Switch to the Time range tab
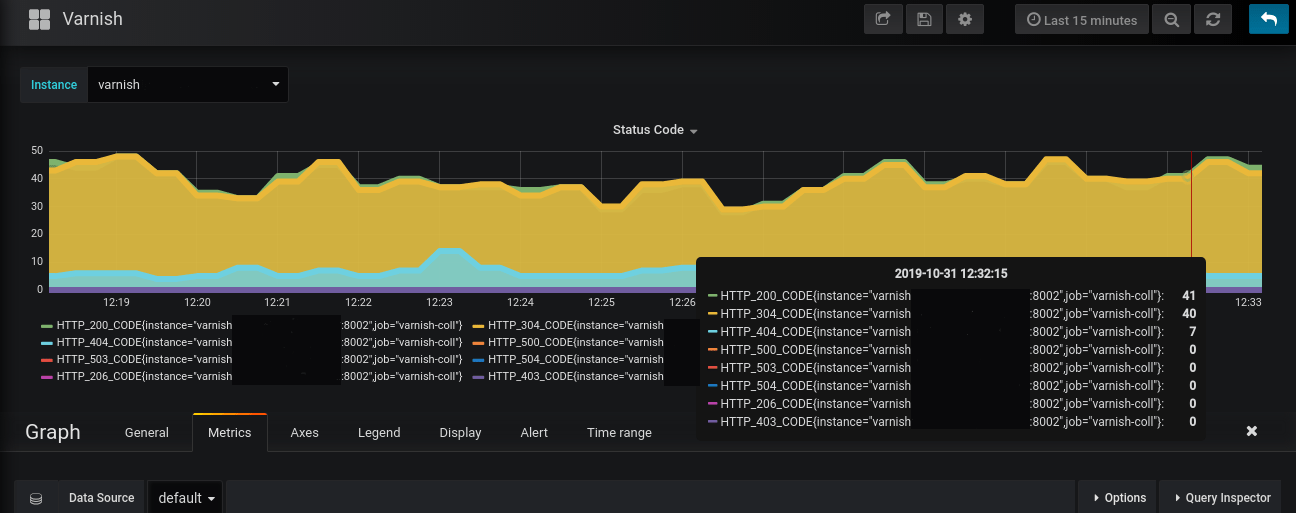This screenshot has width=1296, height=513. point(619,433)
